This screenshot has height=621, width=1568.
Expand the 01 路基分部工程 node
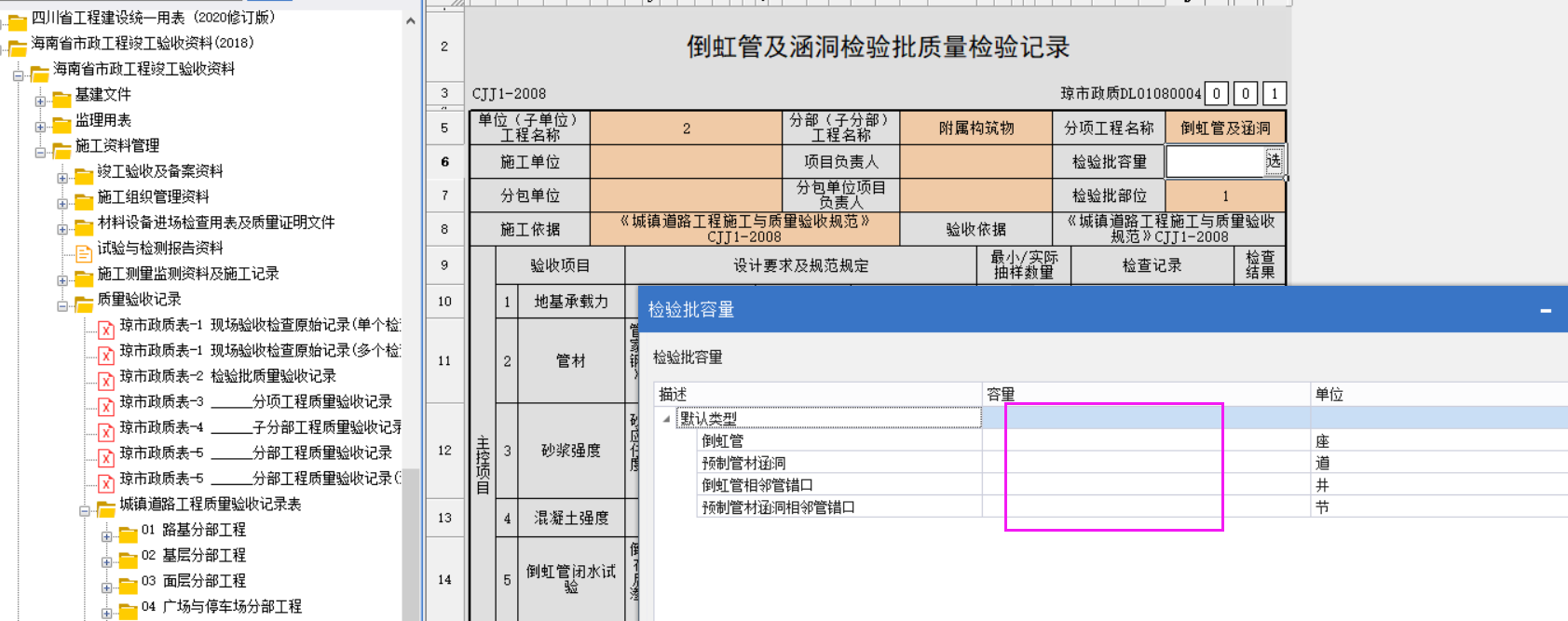(107, 536)
